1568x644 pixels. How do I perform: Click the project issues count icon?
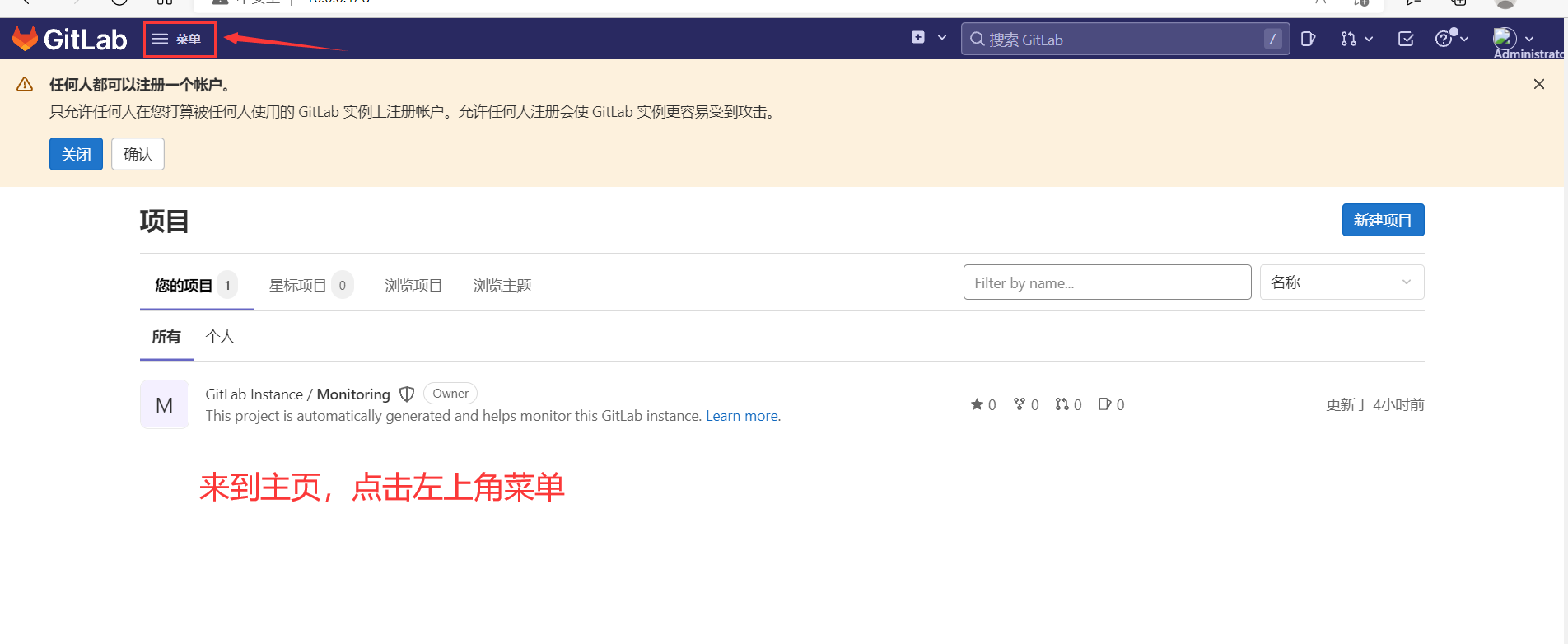[x=1105, y=404]
